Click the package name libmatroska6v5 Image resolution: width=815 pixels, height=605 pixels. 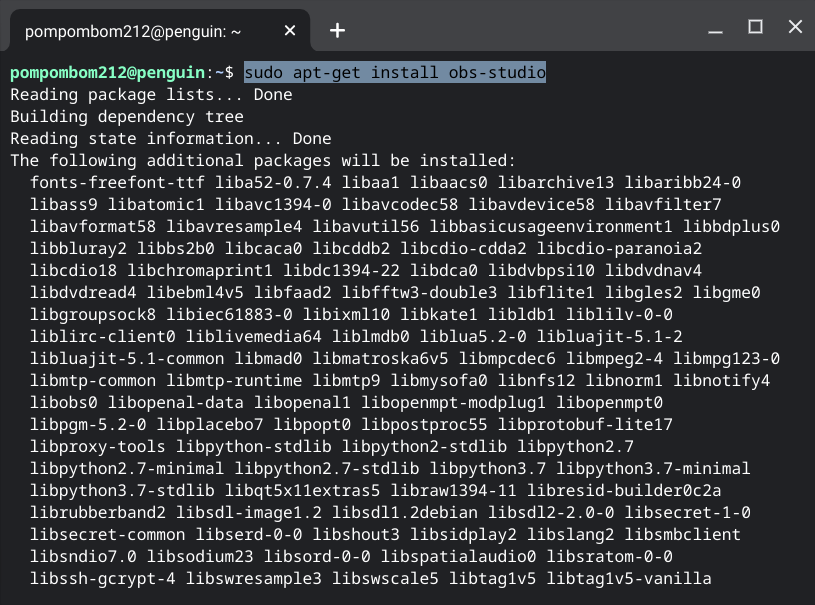[x=380, y=359]
